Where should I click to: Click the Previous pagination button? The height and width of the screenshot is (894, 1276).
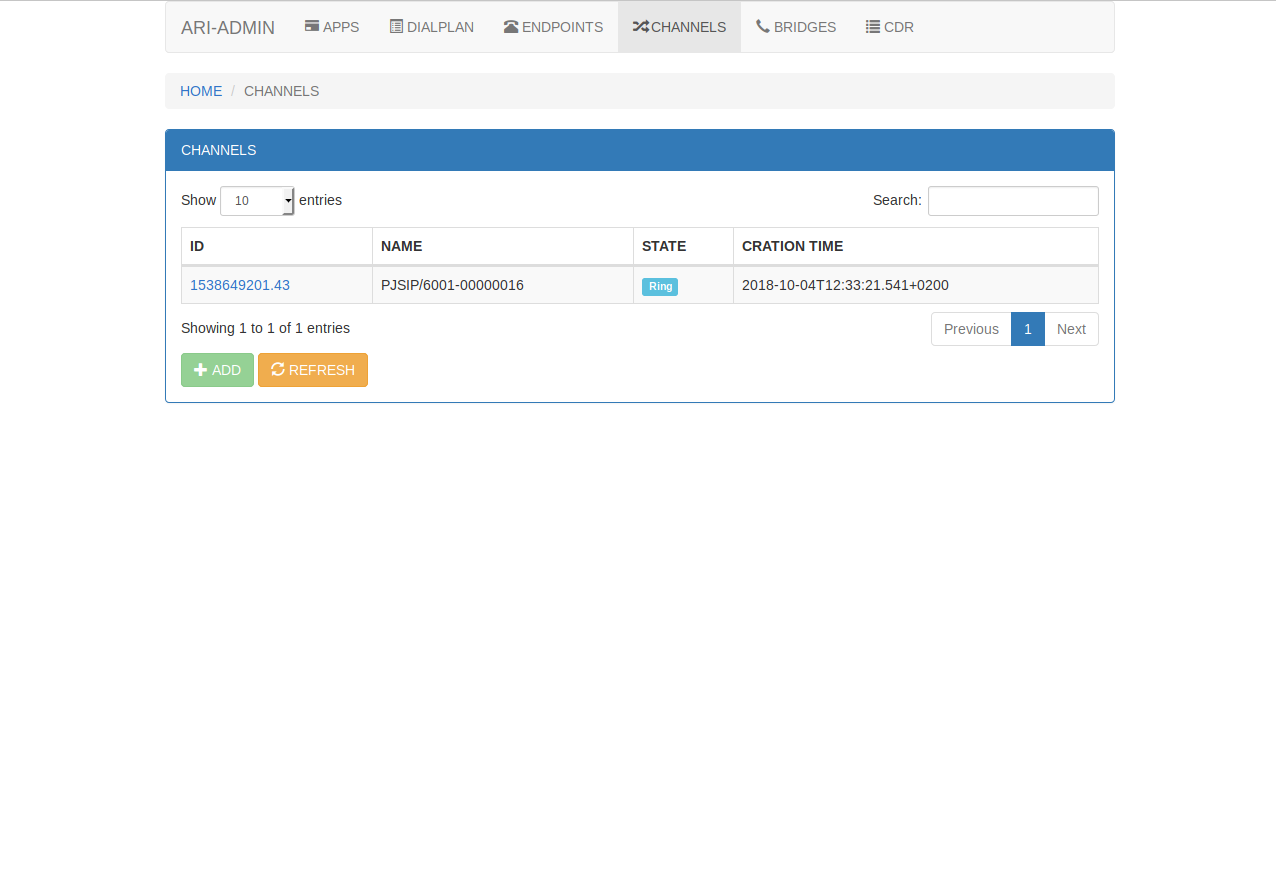[x=971, y=329]
